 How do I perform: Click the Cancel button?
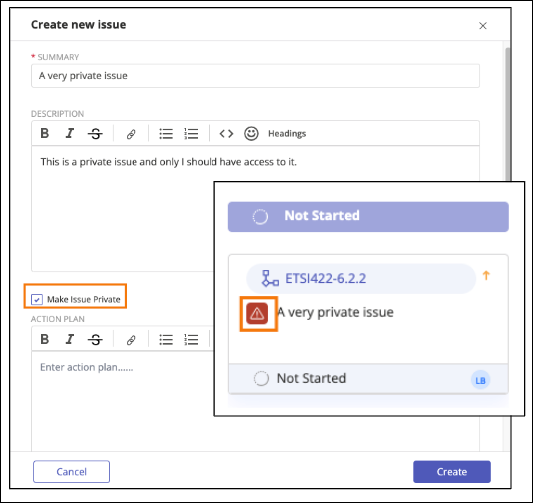coord(71,472)
